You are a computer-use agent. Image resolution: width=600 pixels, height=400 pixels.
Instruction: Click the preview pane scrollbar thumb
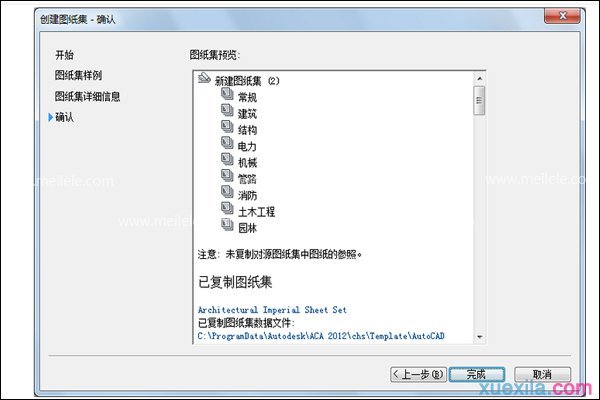[x=479, y=98]
